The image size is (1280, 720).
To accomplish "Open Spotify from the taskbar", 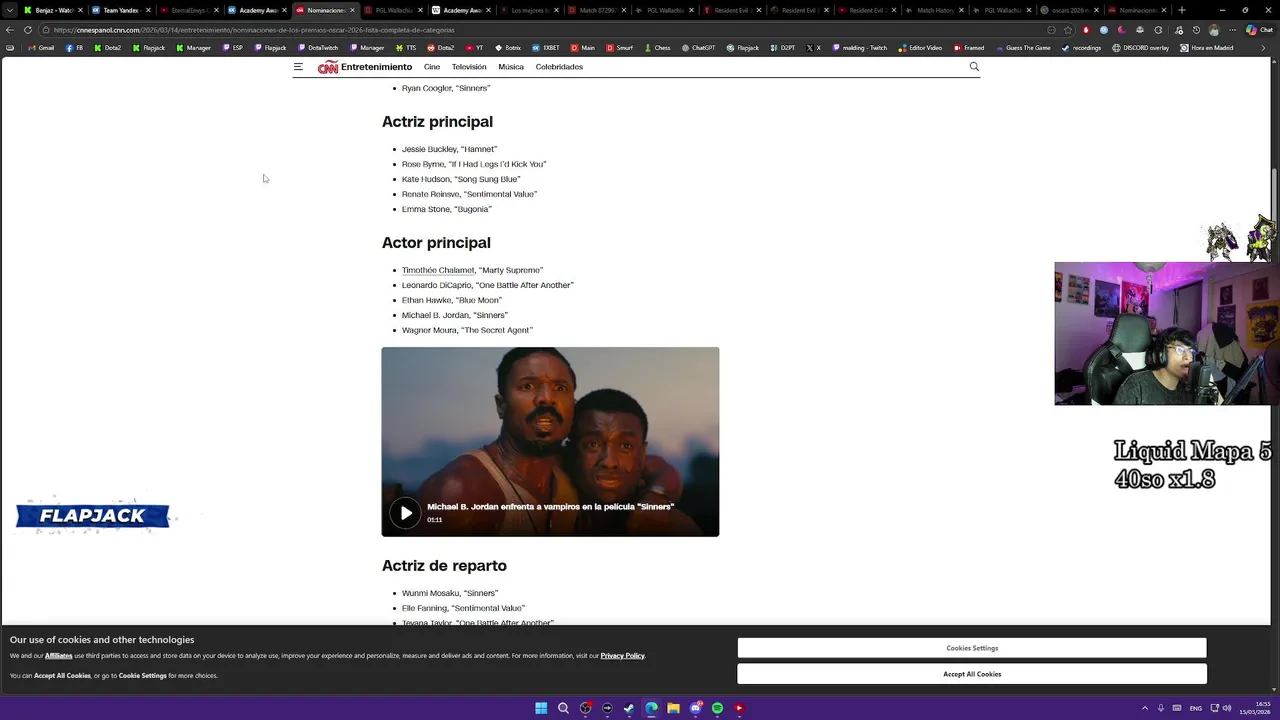I will point(717,708).
